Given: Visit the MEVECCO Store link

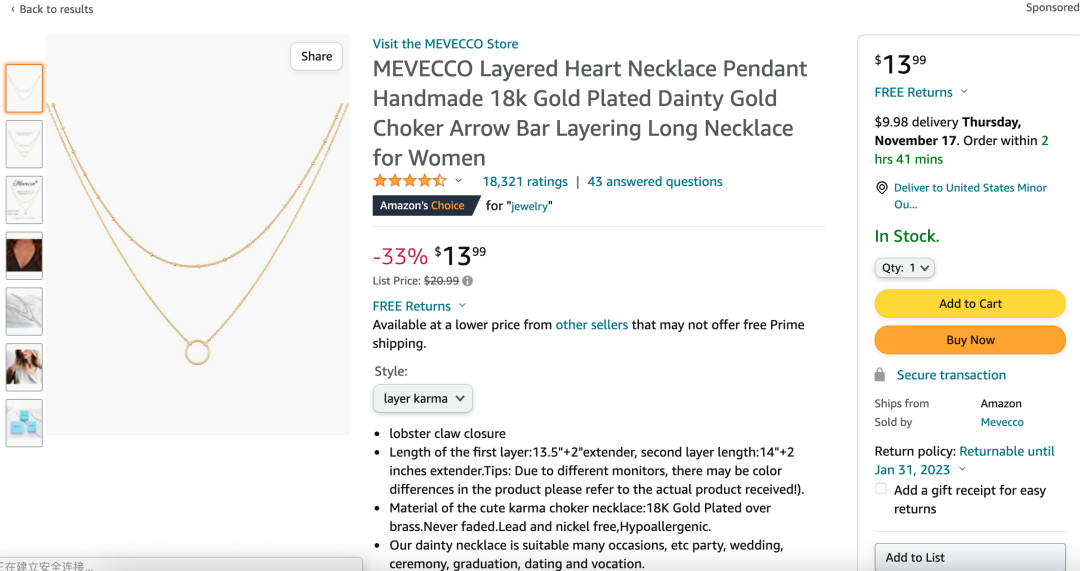Looking at the screenshot, I should point(445,44).
